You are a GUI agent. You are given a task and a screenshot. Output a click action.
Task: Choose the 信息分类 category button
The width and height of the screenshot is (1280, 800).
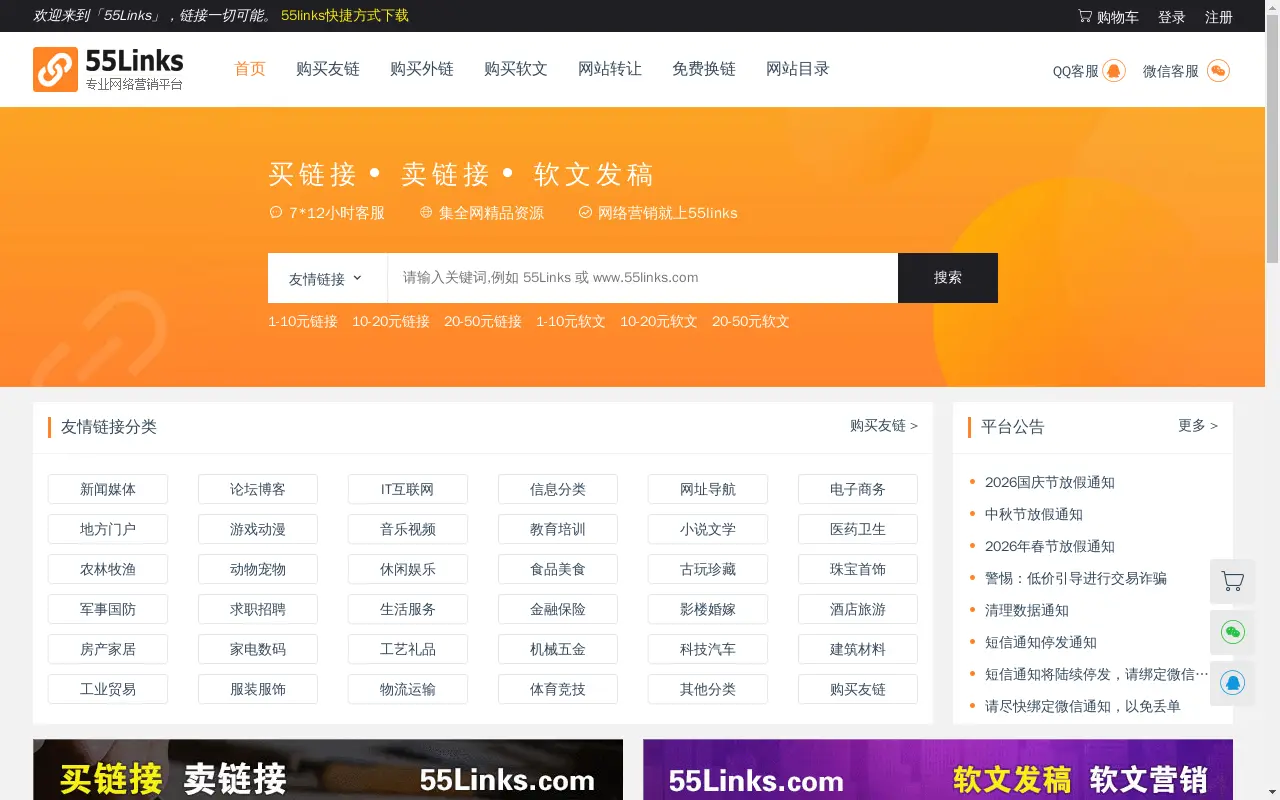558,489
